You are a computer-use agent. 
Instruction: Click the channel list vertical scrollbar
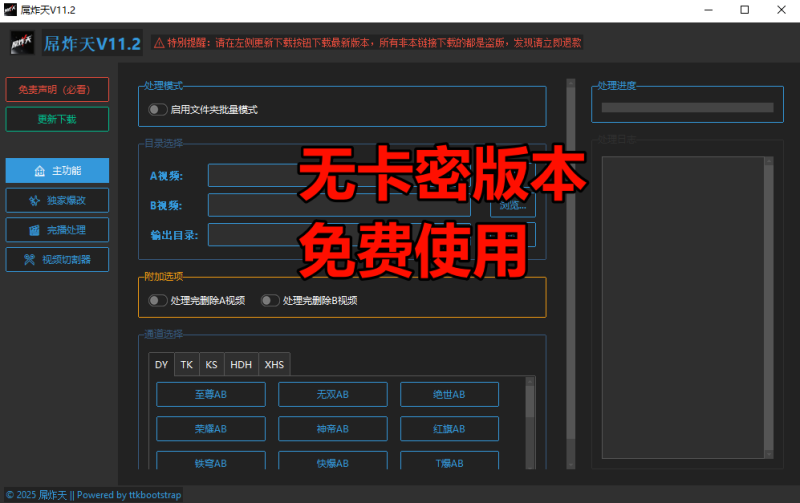tap(530, 423)
